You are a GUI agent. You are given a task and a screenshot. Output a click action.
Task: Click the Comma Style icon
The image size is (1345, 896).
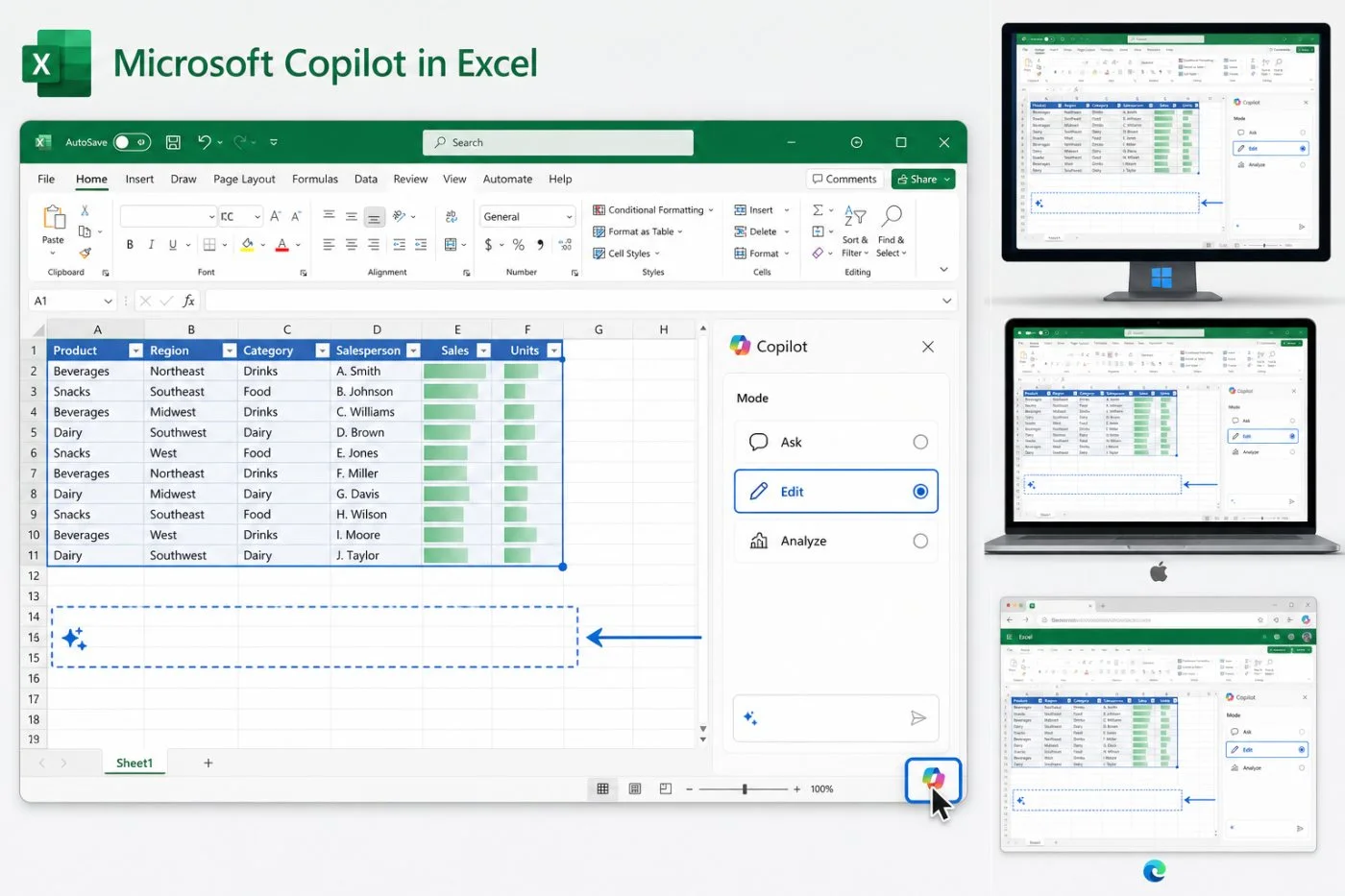coord(541,245)
